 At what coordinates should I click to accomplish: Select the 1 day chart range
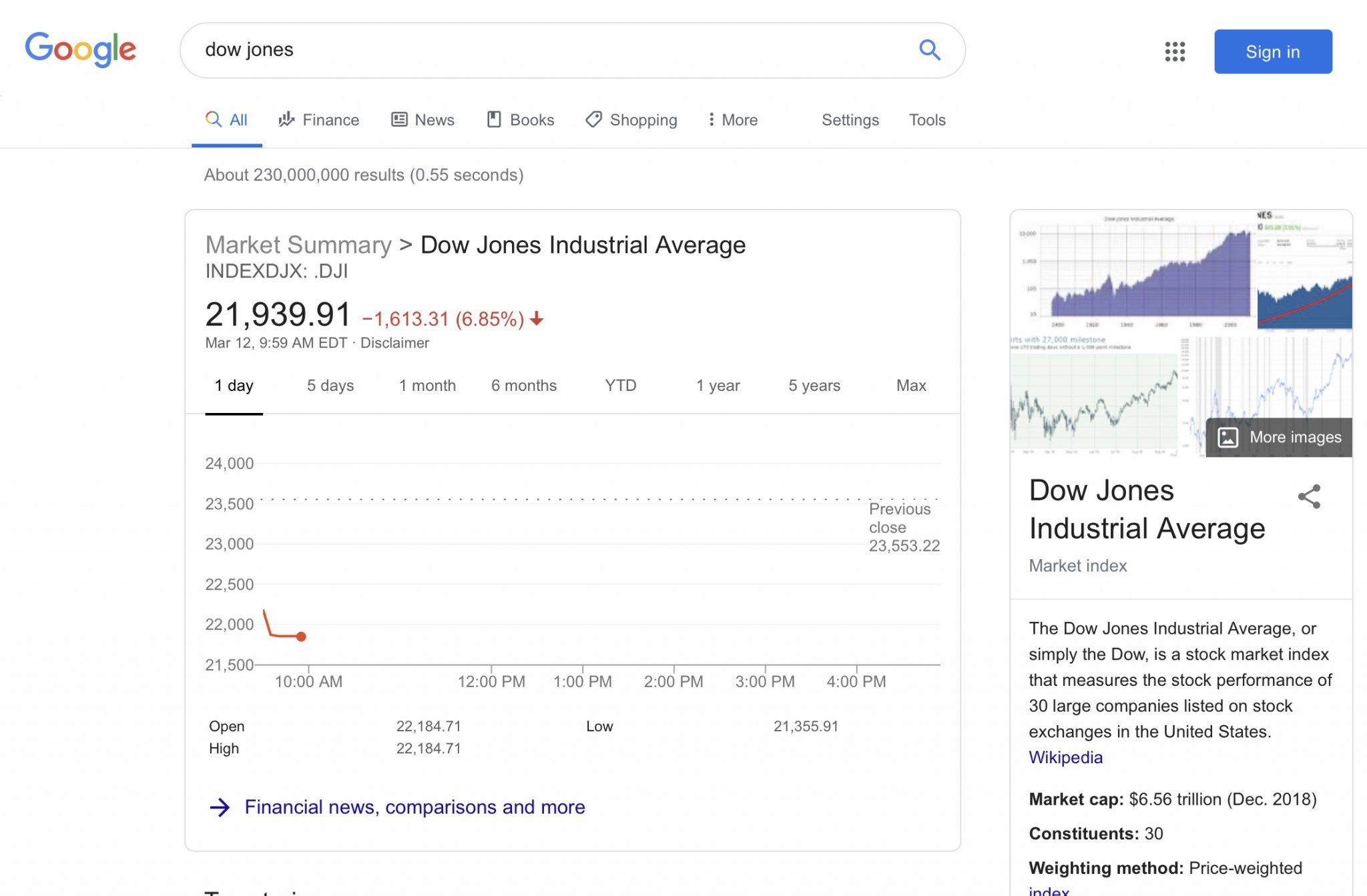point(234,386)
